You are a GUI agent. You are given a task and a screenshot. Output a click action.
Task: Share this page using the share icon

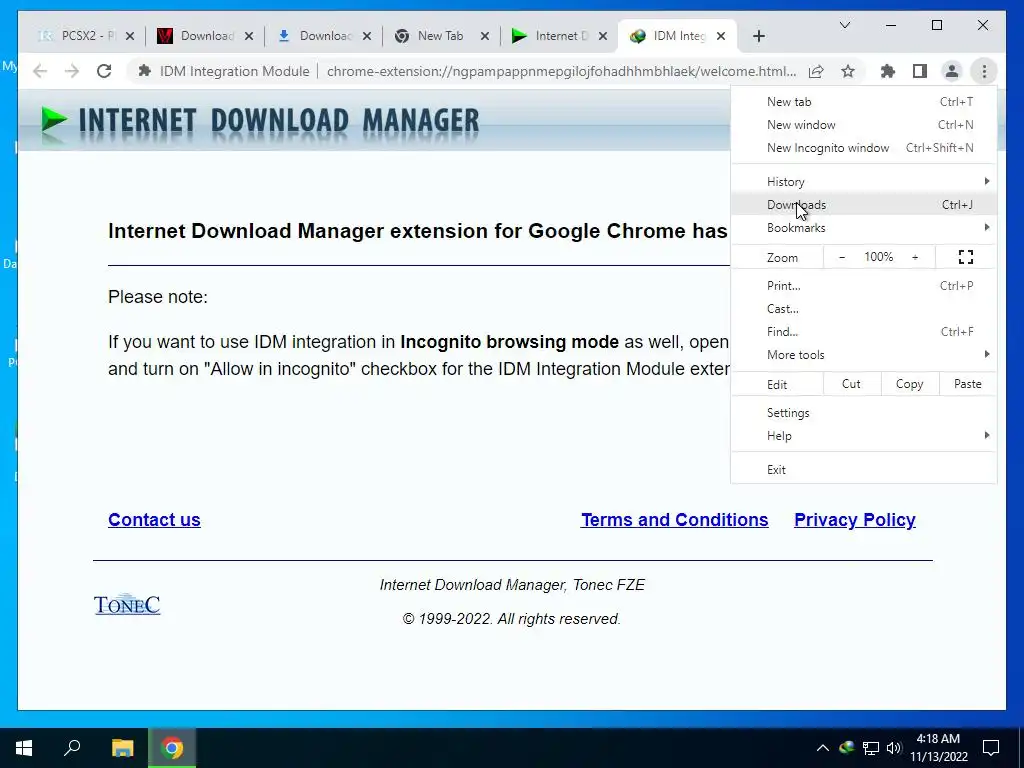point(816,71)
